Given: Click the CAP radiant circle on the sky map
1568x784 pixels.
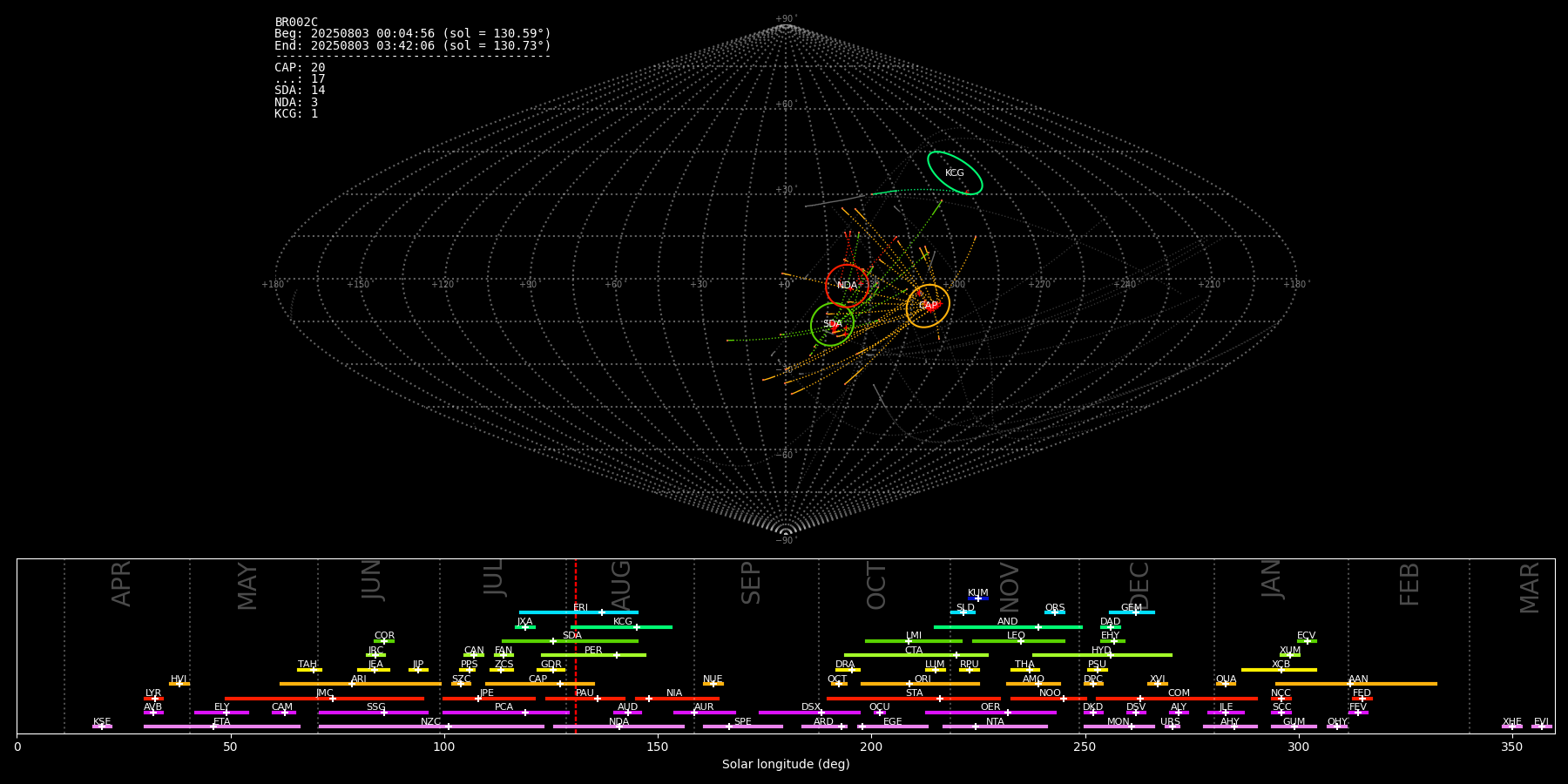Looking at the screenshot, I should [928, 306].
